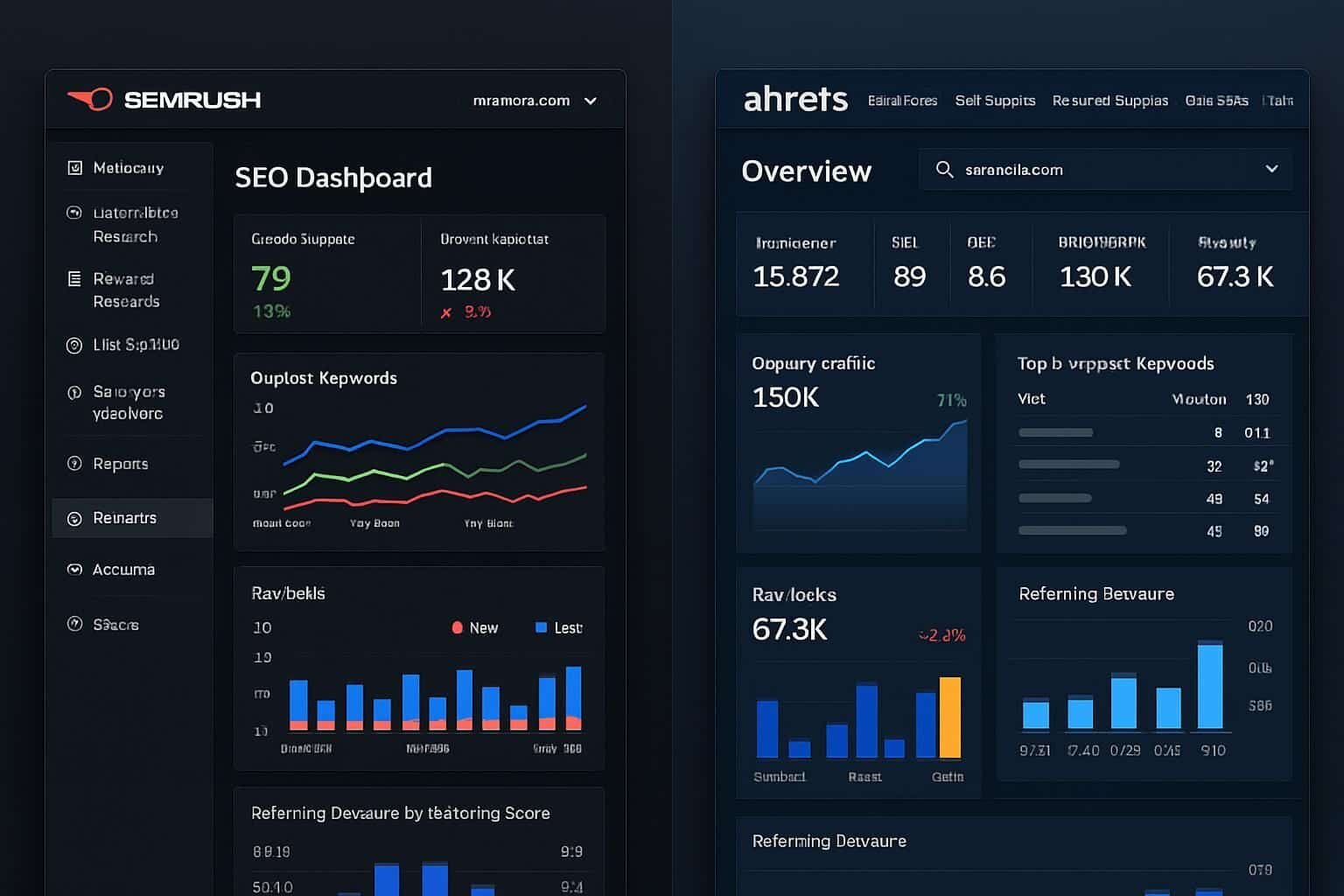Screen dimensions: 1344x896
Task: Click the 150K traffic value
Action: click(x=786, y=397)
